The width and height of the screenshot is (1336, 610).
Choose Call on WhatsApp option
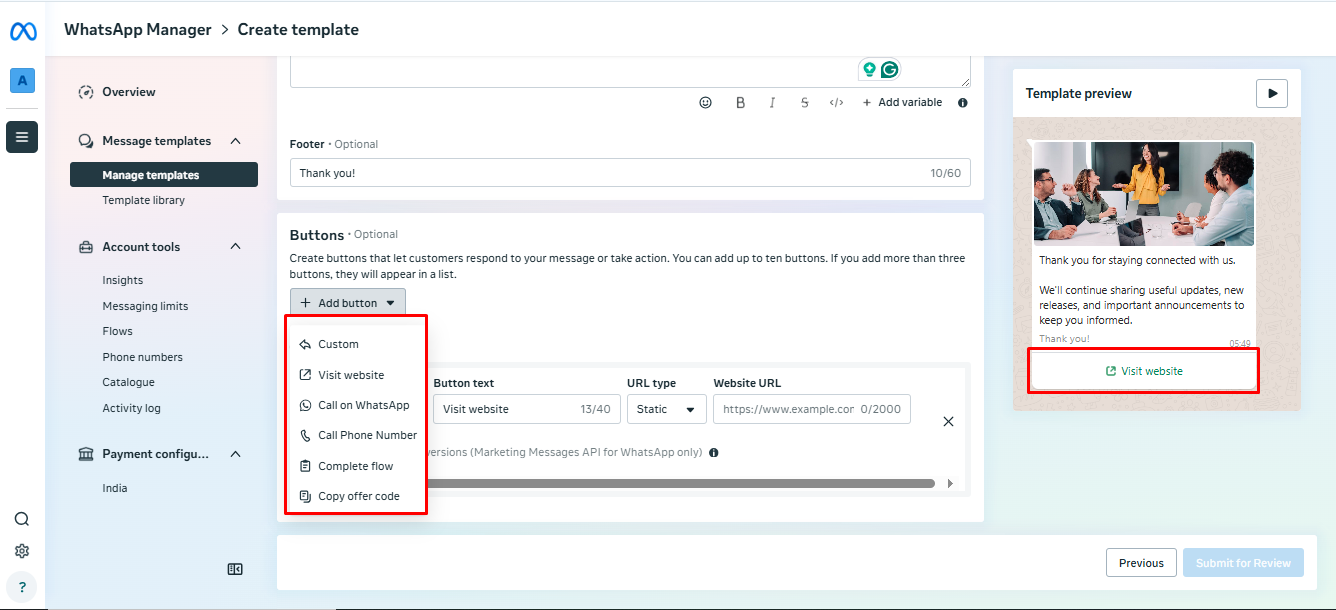[356, 405]
